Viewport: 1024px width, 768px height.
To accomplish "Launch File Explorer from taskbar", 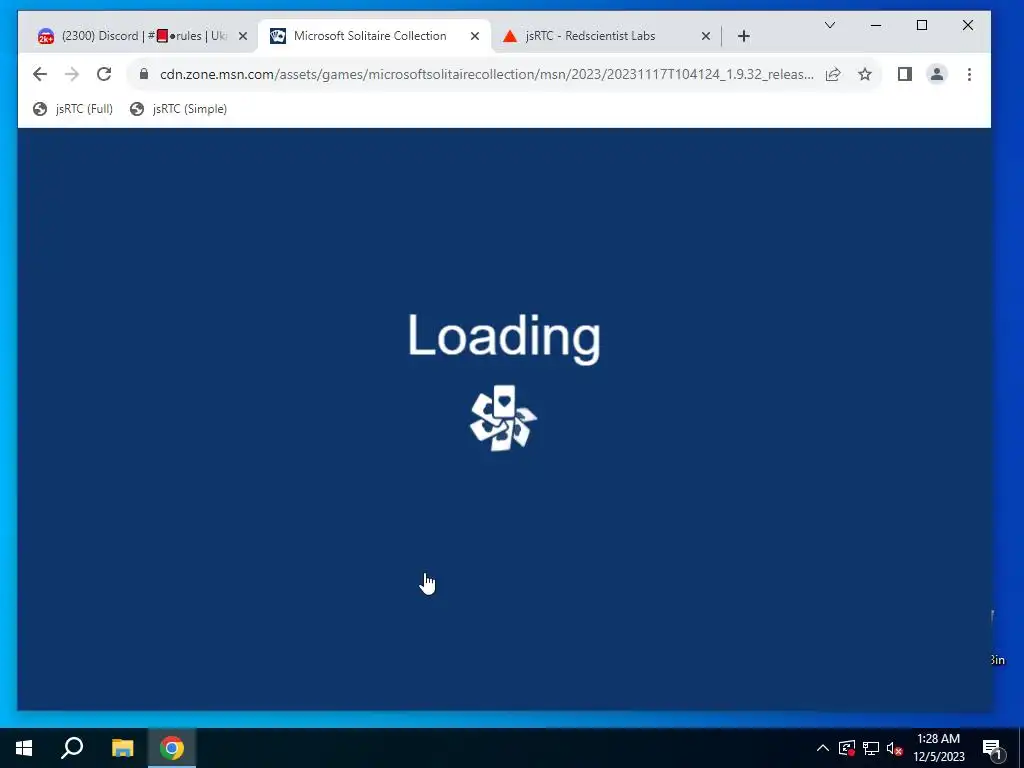I will point(122,748).
